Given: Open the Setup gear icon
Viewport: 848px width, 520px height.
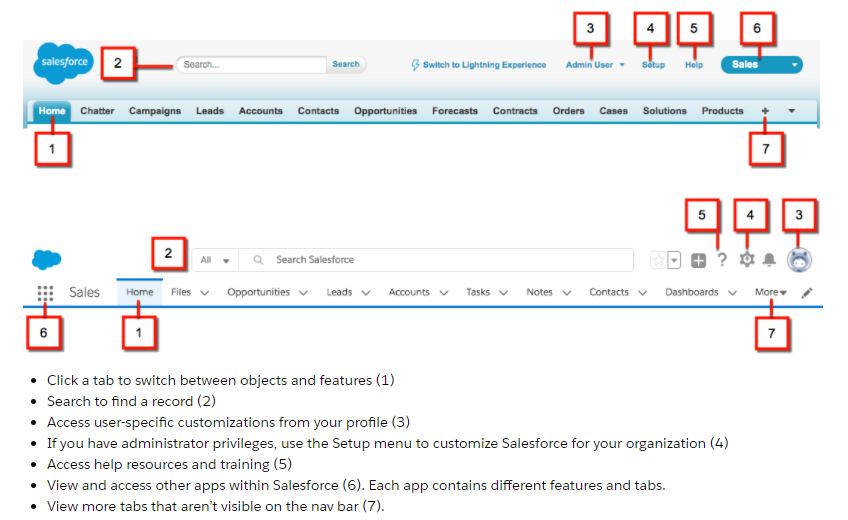Looking at the screenshot, I should click(x=746, y=260).
